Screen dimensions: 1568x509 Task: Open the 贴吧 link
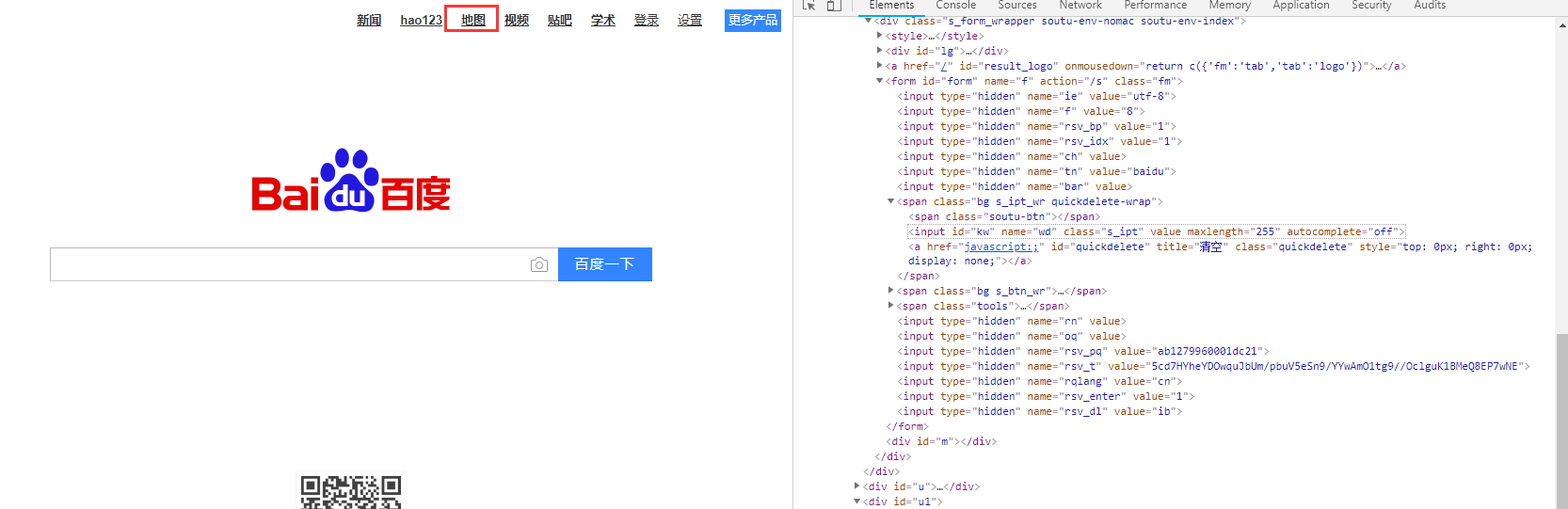click(560, 20)
